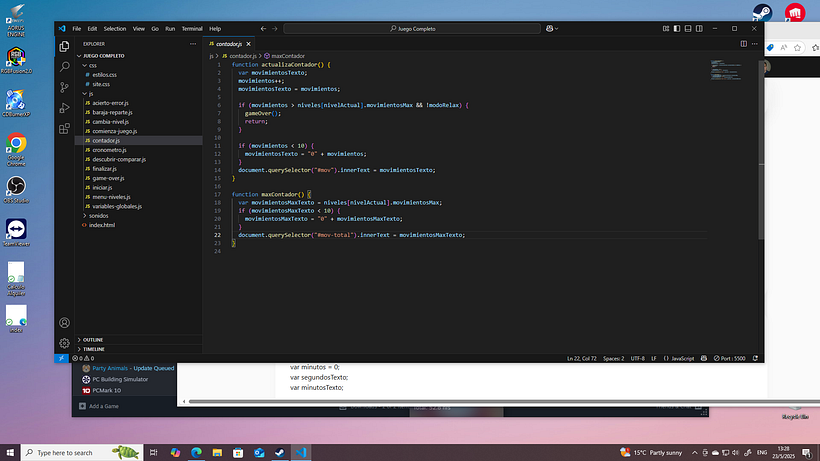Open Microsoft Edge from the taskbar
The image size is (820, 461).
196,453
